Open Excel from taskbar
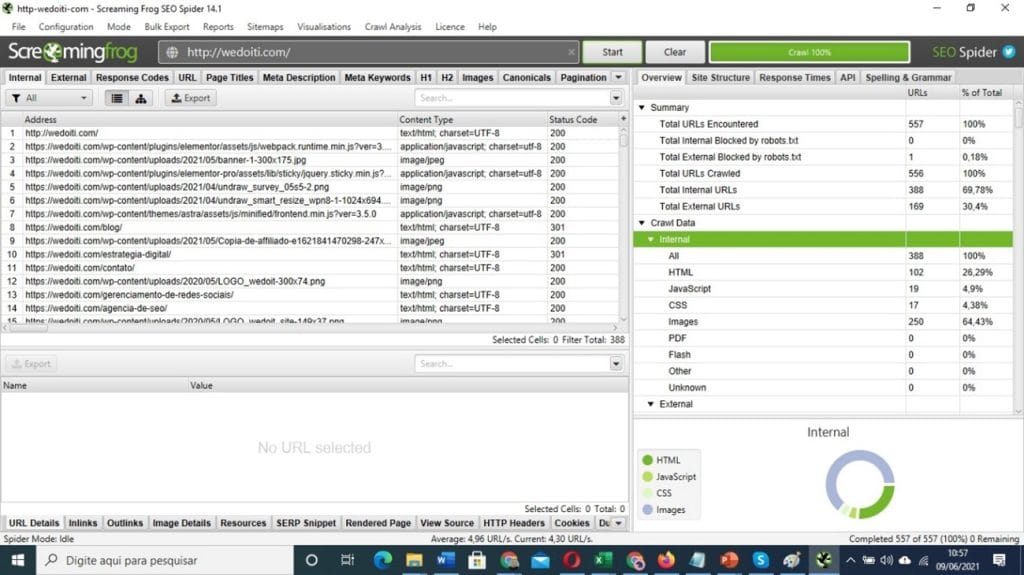The width and height of the screenshot is (1024, 575). [x=603, y=560]
